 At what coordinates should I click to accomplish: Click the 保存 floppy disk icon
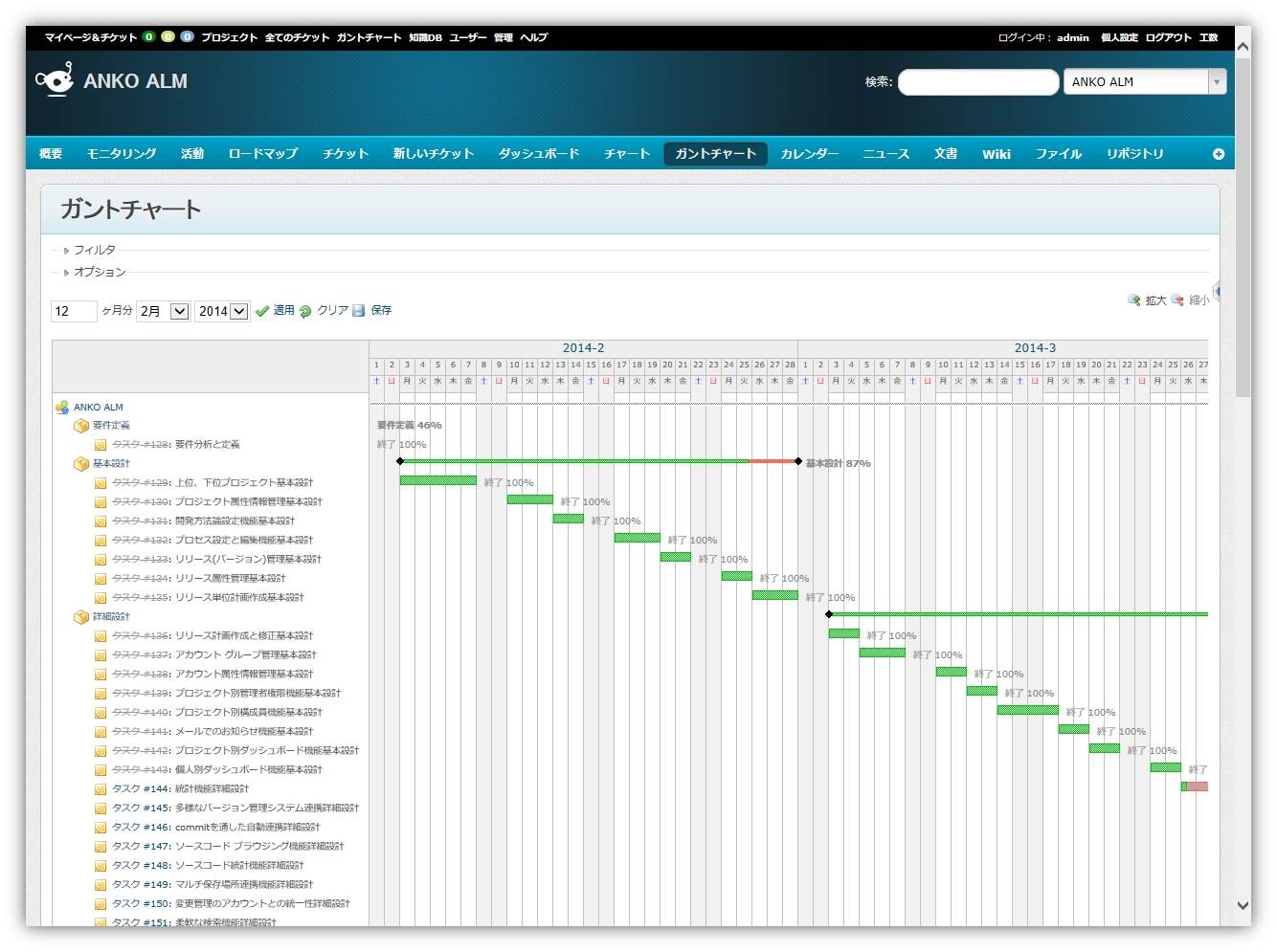click(x=359, y=311)
